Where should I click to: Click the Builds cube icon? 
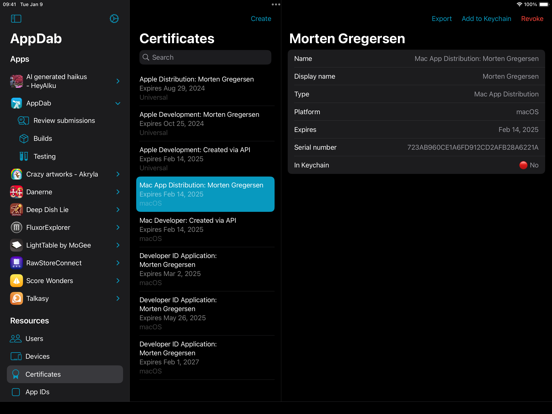pos(24,139)
